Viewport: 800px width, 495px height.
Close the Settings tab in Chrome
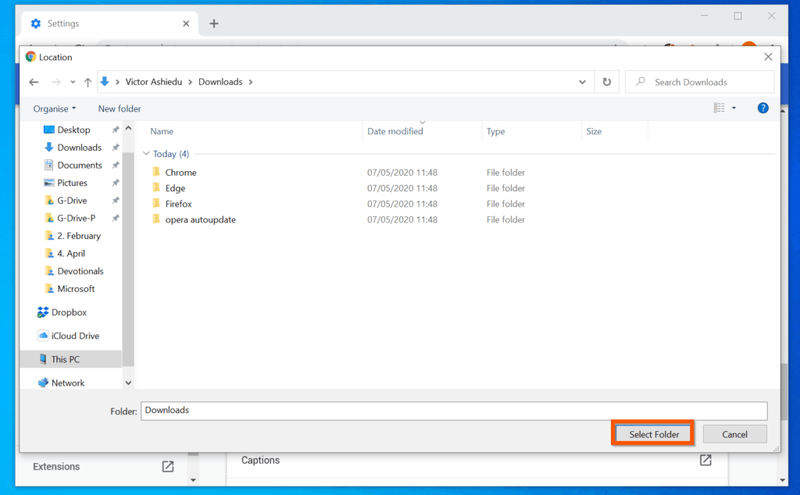coord(186,23)
